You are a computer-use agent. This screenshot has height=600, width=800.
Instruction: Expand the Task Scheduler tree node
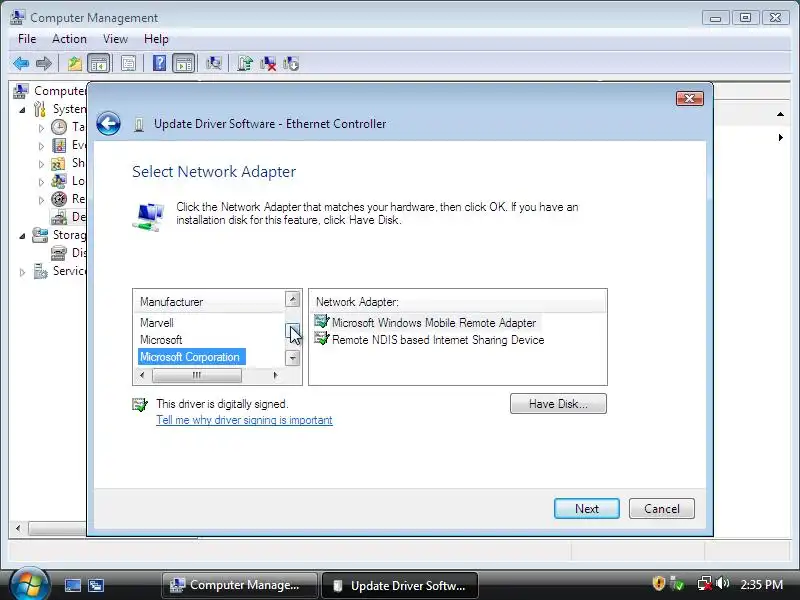[41, 128]
